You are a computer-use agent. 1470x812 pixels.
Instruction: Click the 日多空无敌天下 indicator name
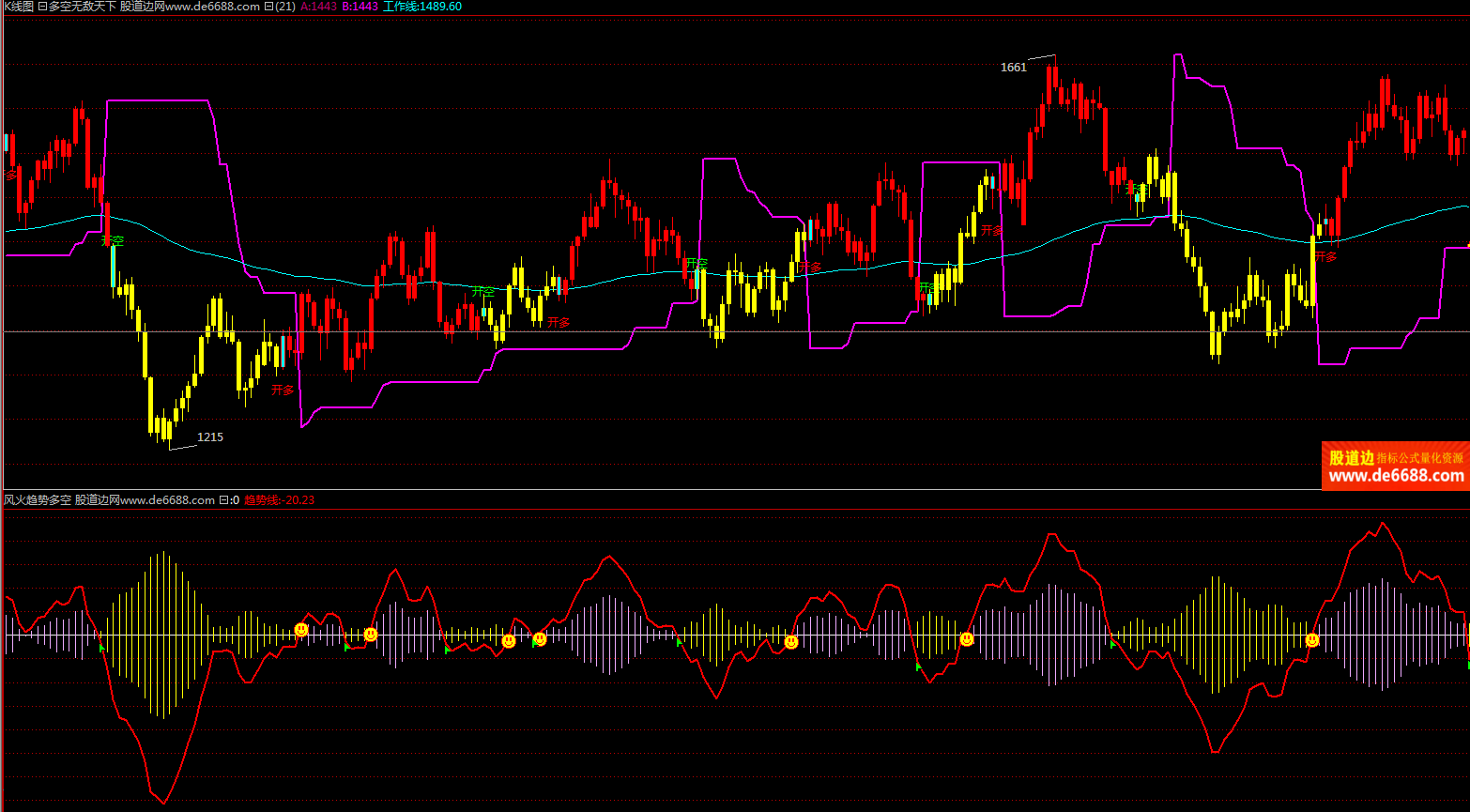pyautogui.click(x=77, y=7)
